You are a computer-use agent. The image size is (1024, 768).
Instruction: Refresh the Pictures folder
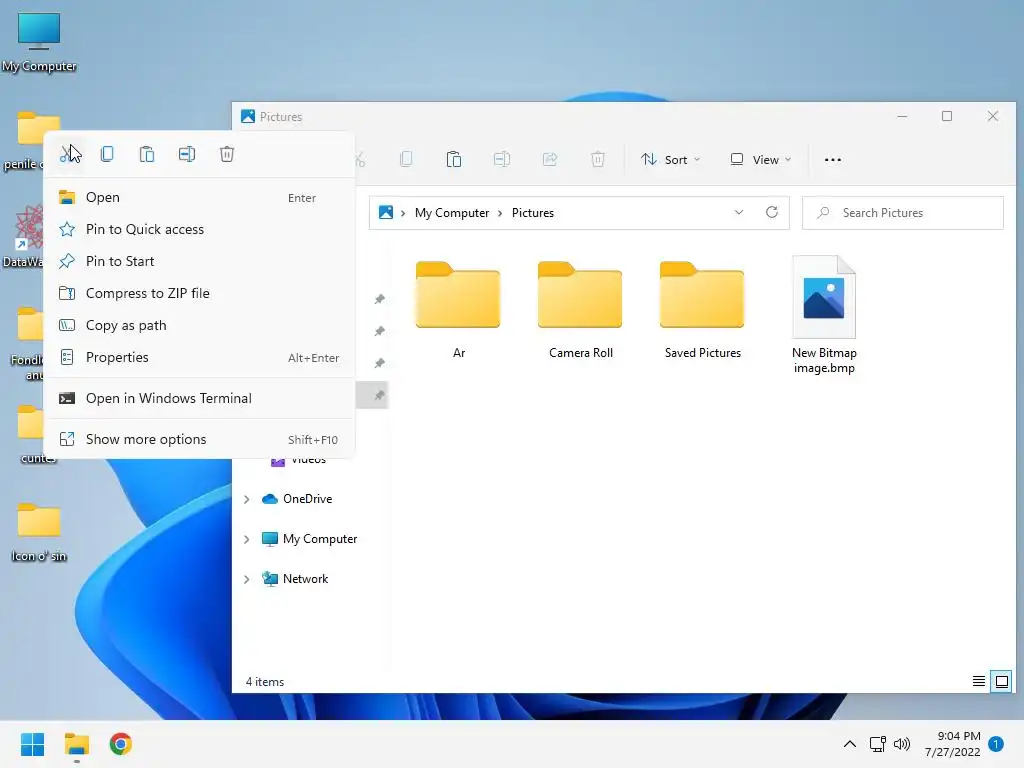(772, 212)
